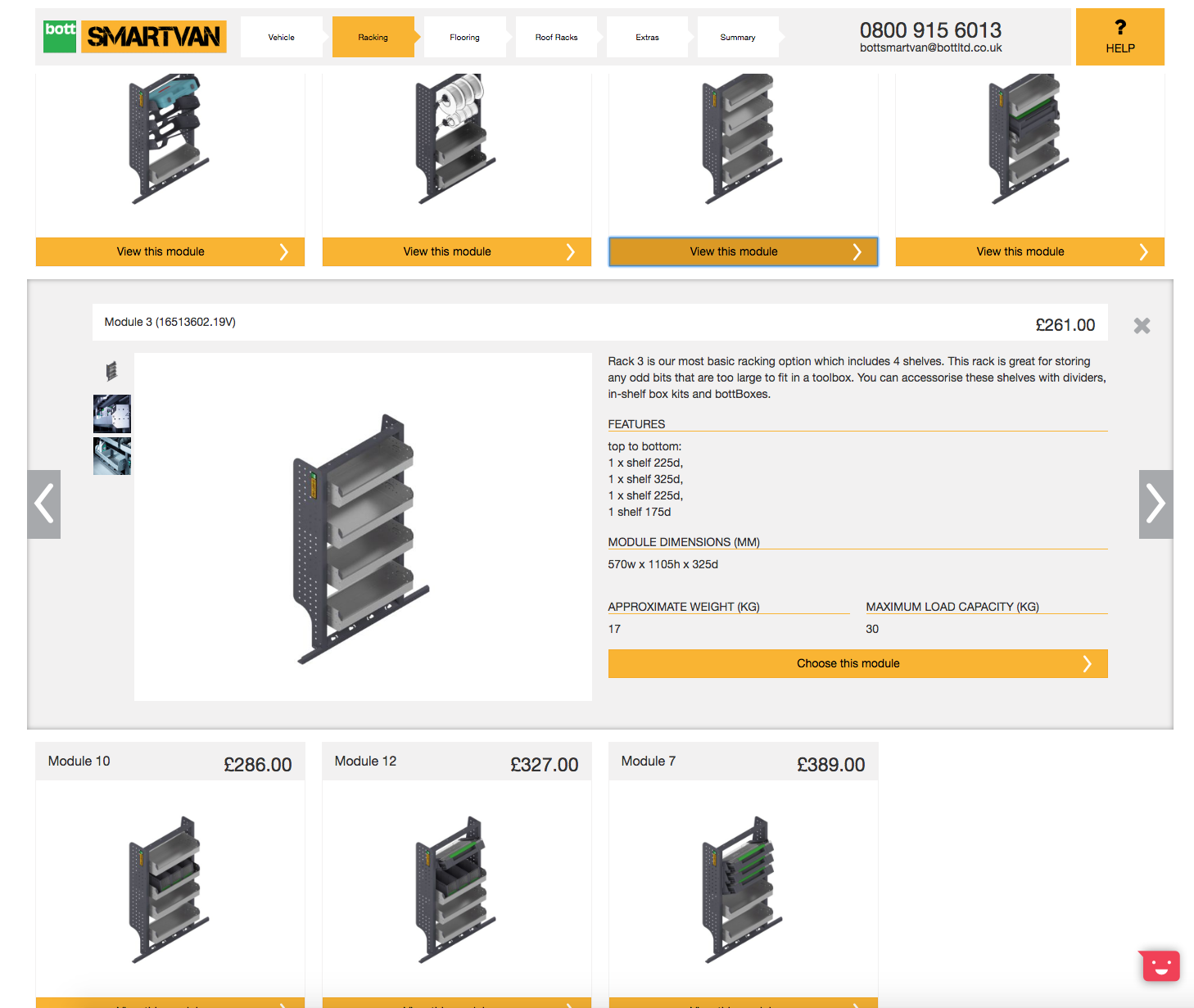1194x1008 pixels.
Task: View the first module with hooks rack
Action: pos(170,251)
